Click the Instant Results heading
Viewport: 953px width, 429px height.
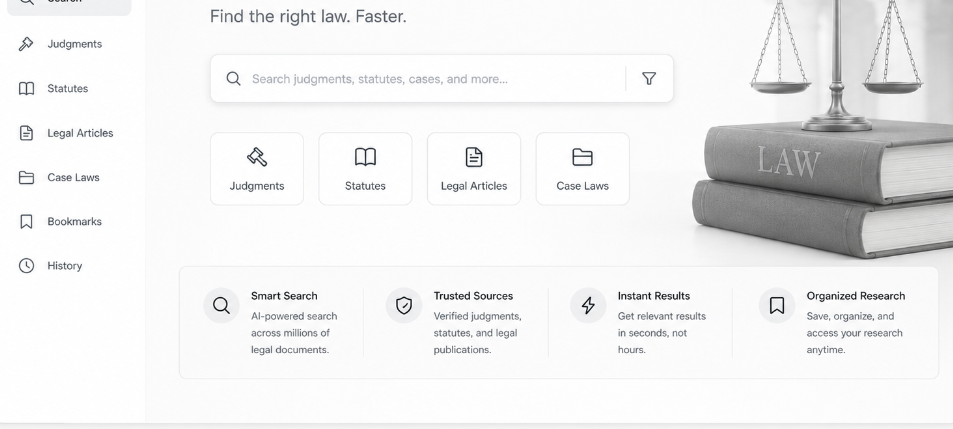[x=653, y=296]
